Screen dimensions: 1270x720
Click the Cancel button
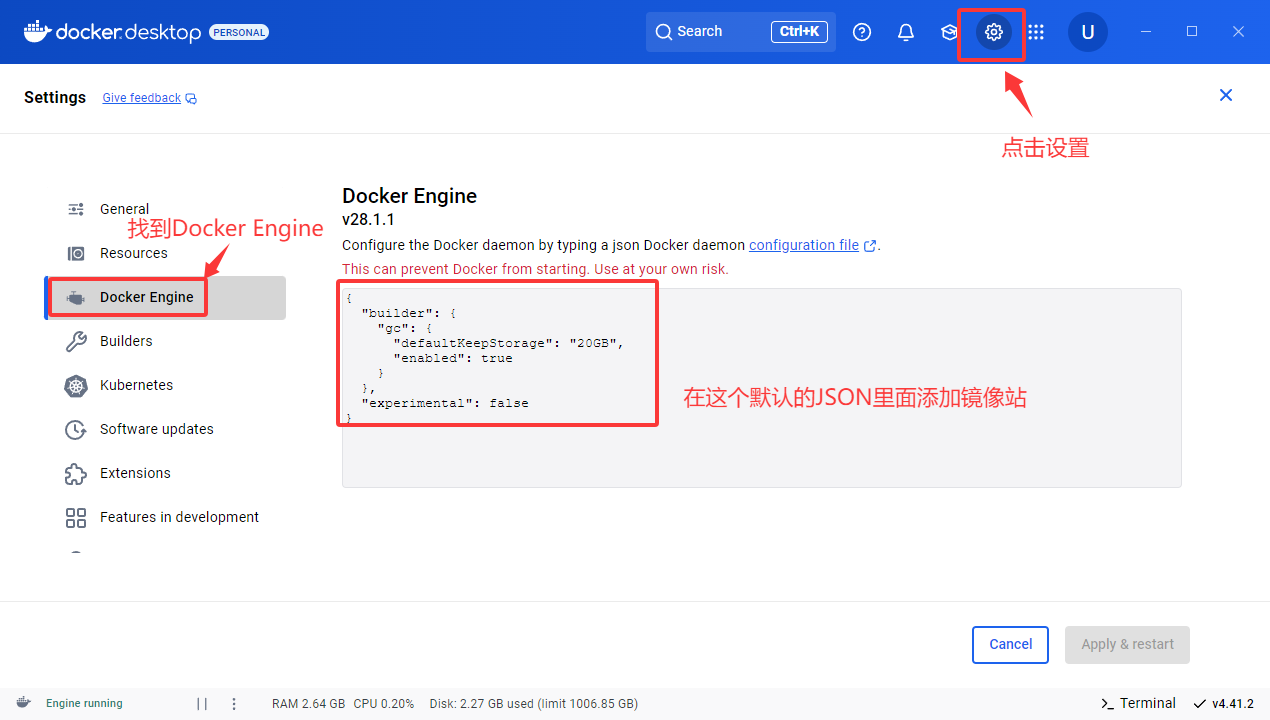[x=1010, y=645]
